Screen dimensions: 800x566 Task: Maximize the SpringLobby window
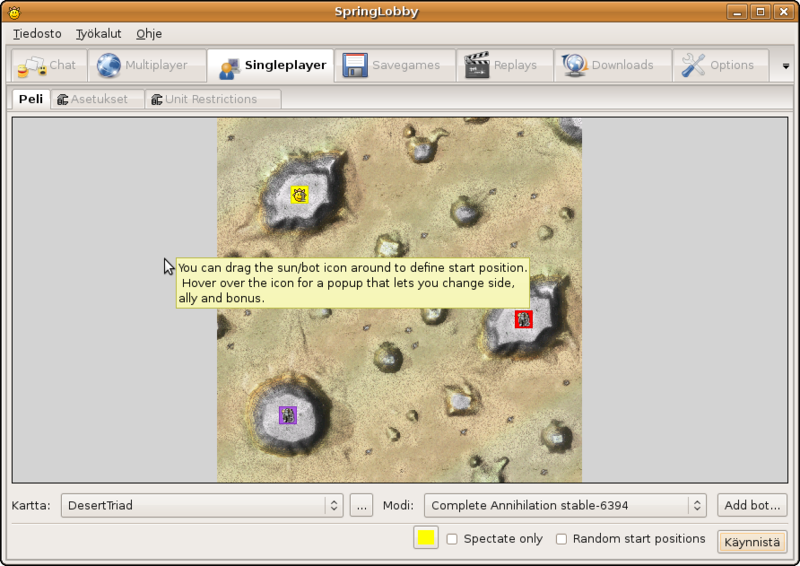point(760,12)
